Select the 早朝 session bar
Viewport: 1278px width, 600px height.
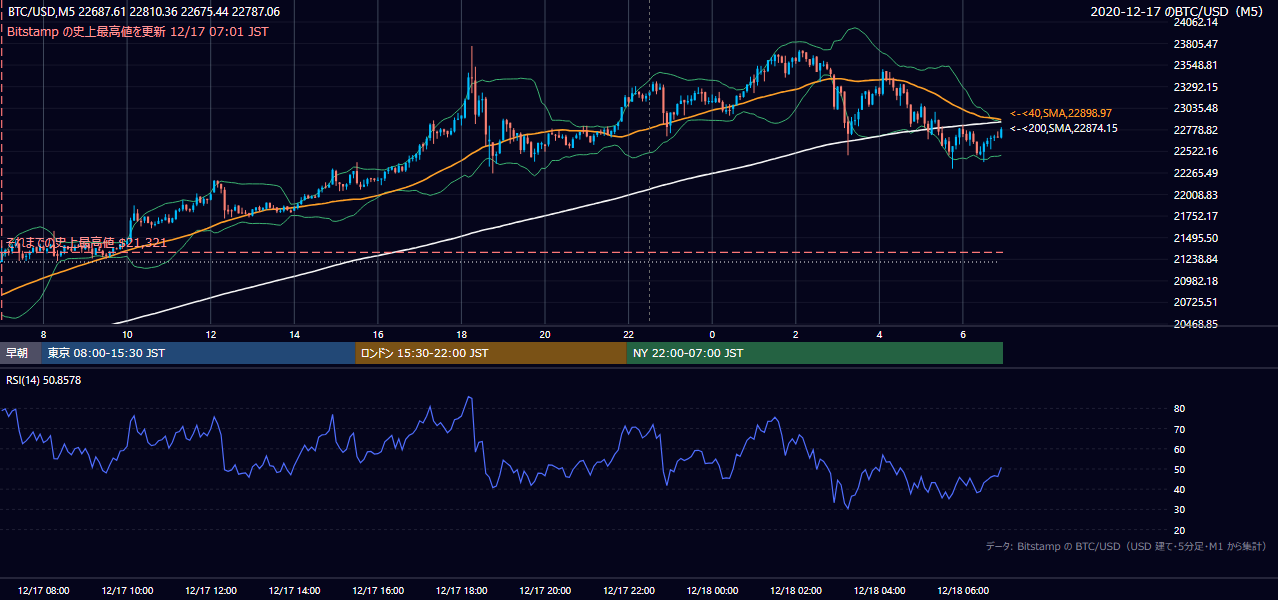[20, 353]
